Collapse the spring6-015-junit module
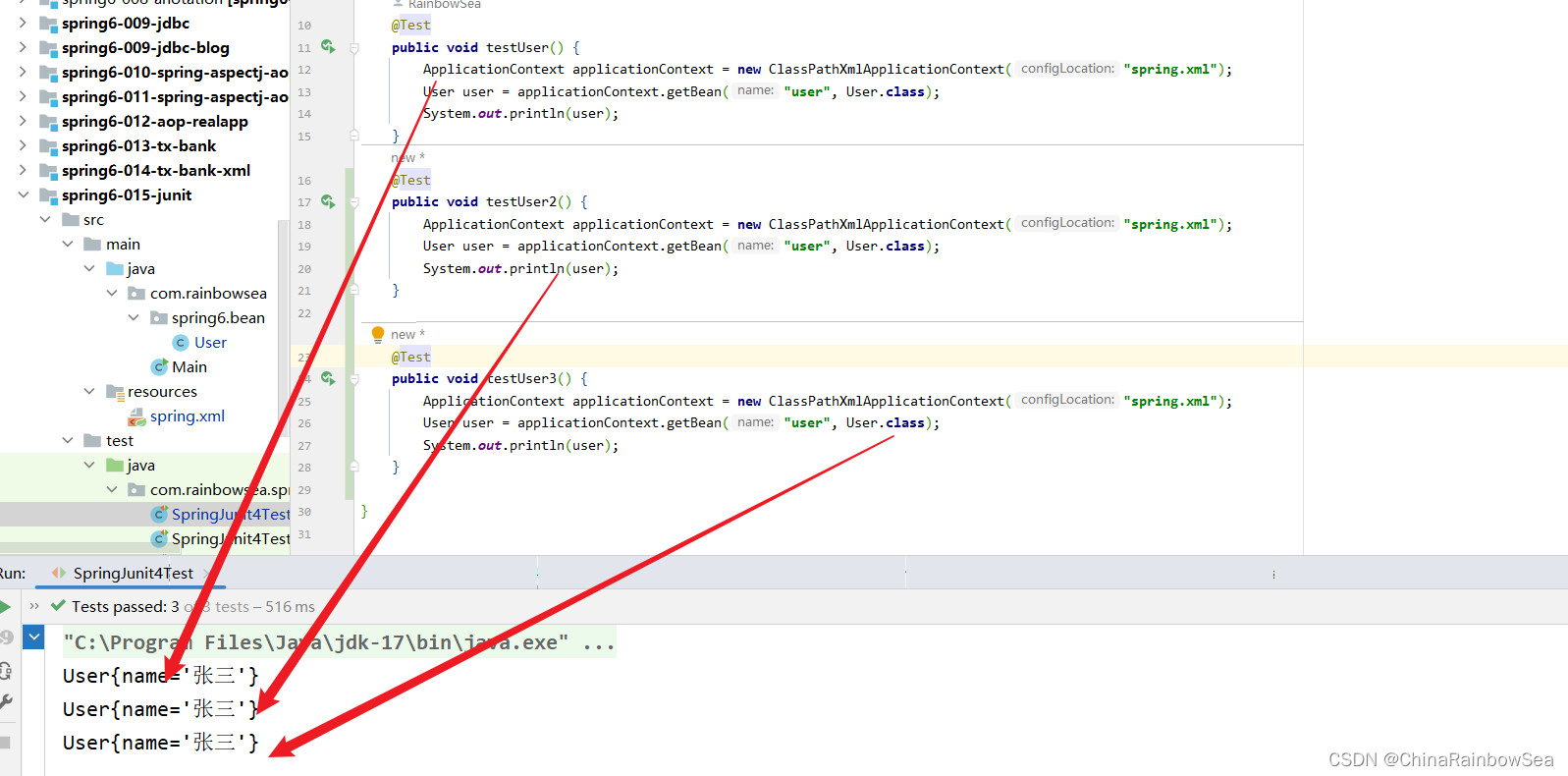Viewport: 1568px width, 776px height. pyautogui.click(x=23, y=194)
